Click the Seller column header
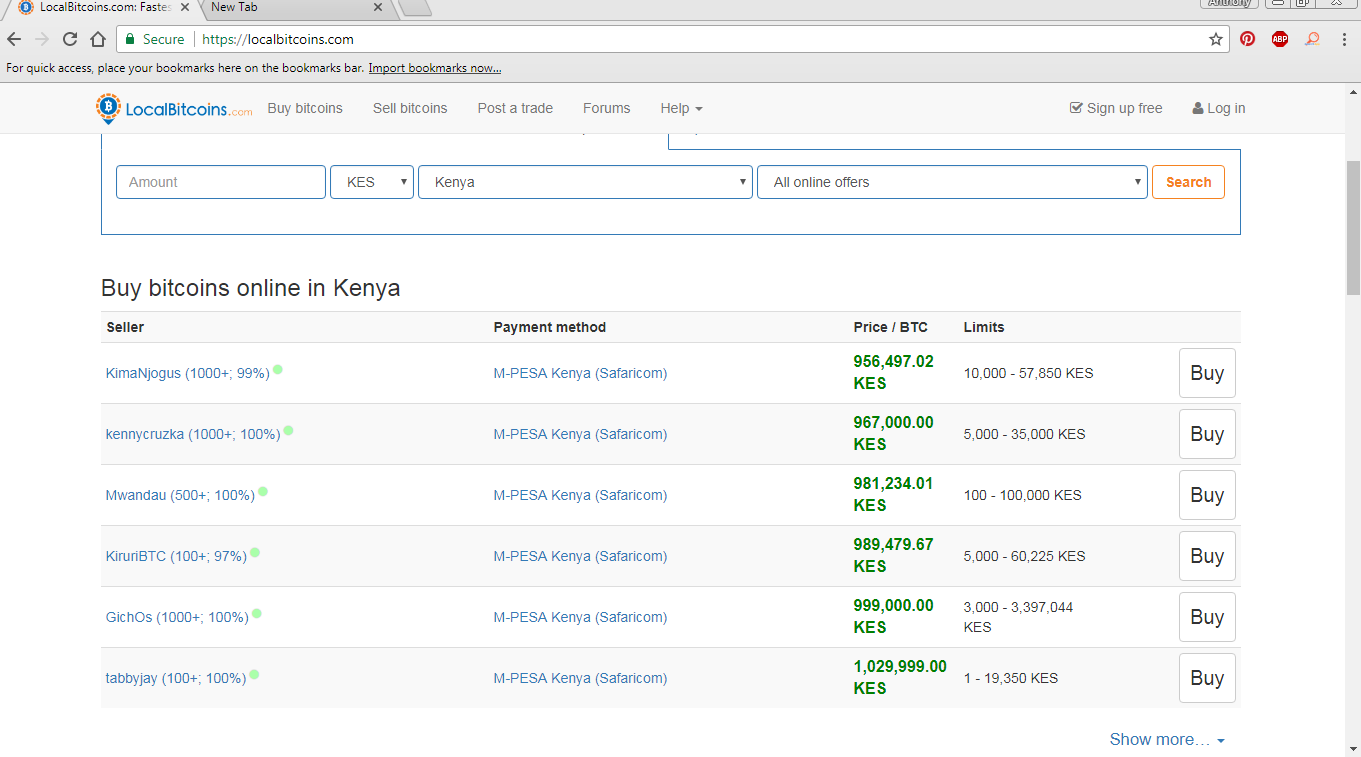The height and width of the screenshot is (757, 1361). pyautogui.click(x=125, y=327)
